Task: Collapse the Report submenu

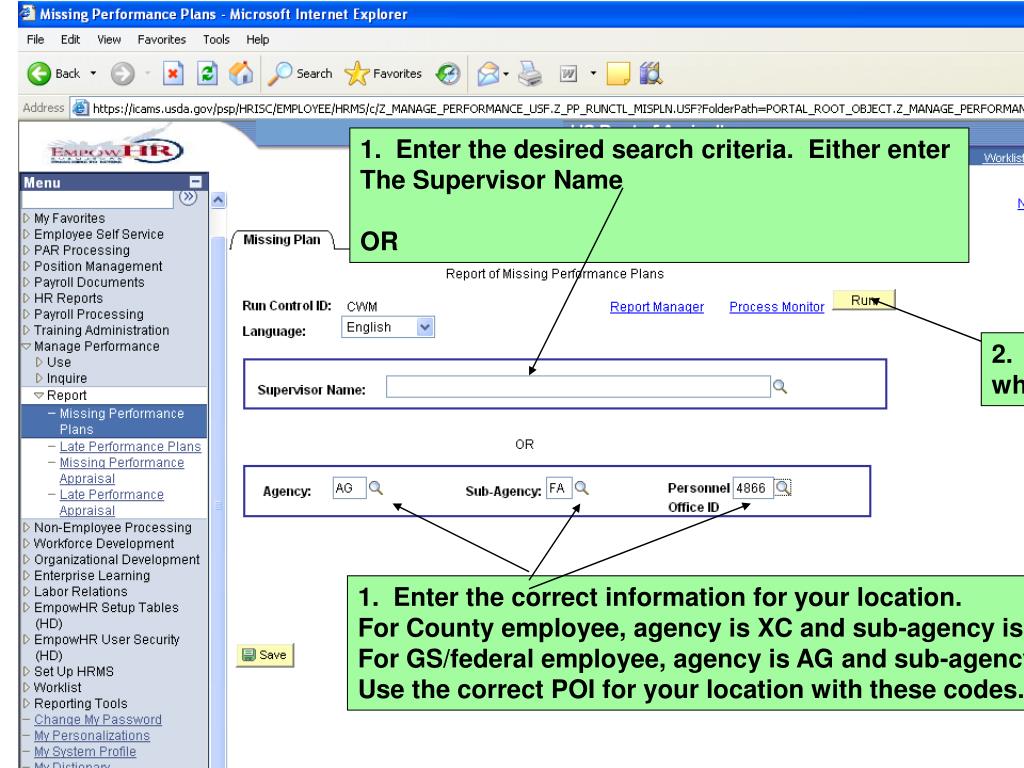Action: click(66, 395)
